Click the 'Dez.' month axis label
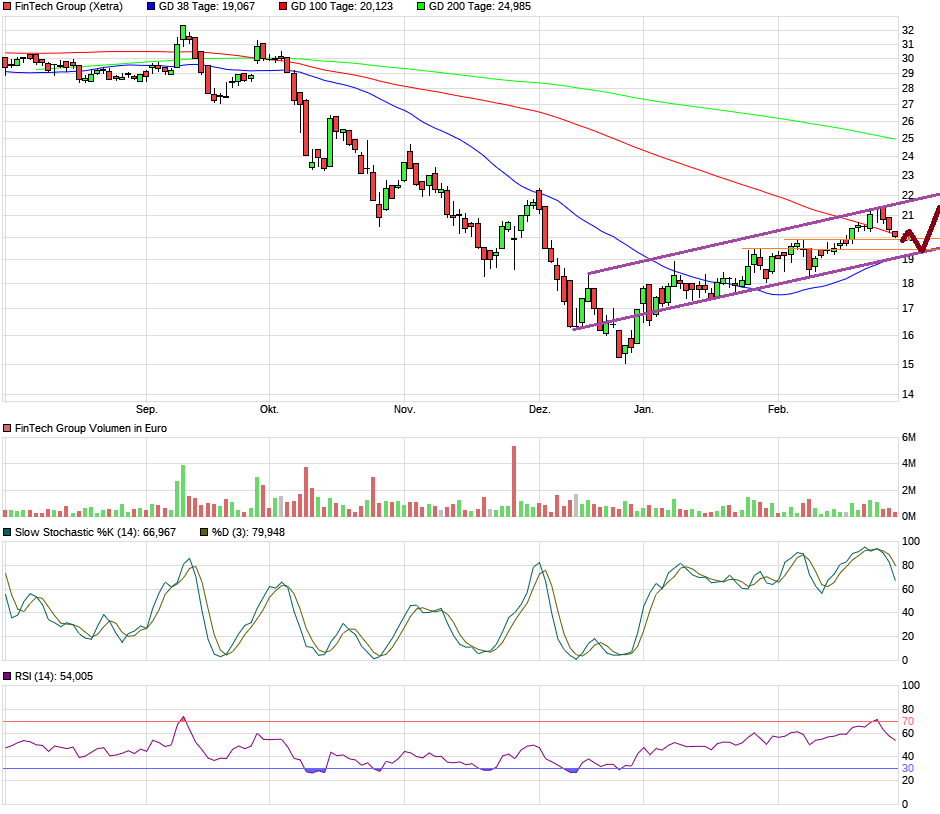 click(x=540, y=409)
